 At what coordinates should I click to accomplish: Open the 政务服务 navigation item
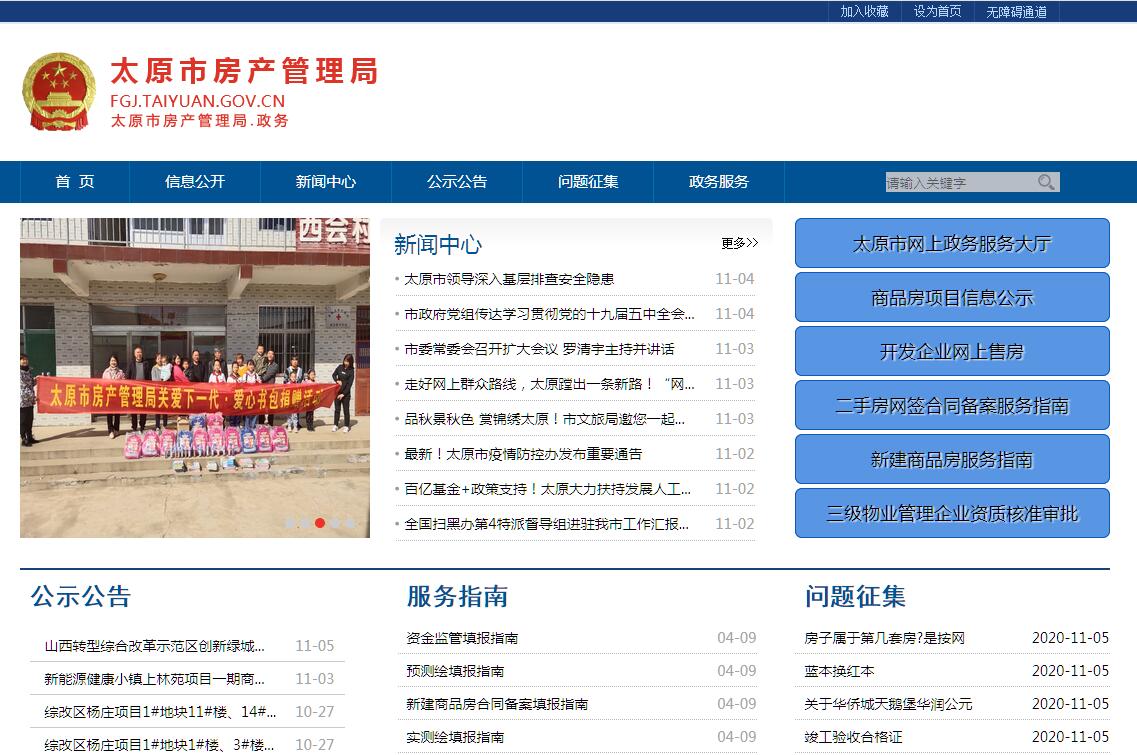(x=718, y=182)
